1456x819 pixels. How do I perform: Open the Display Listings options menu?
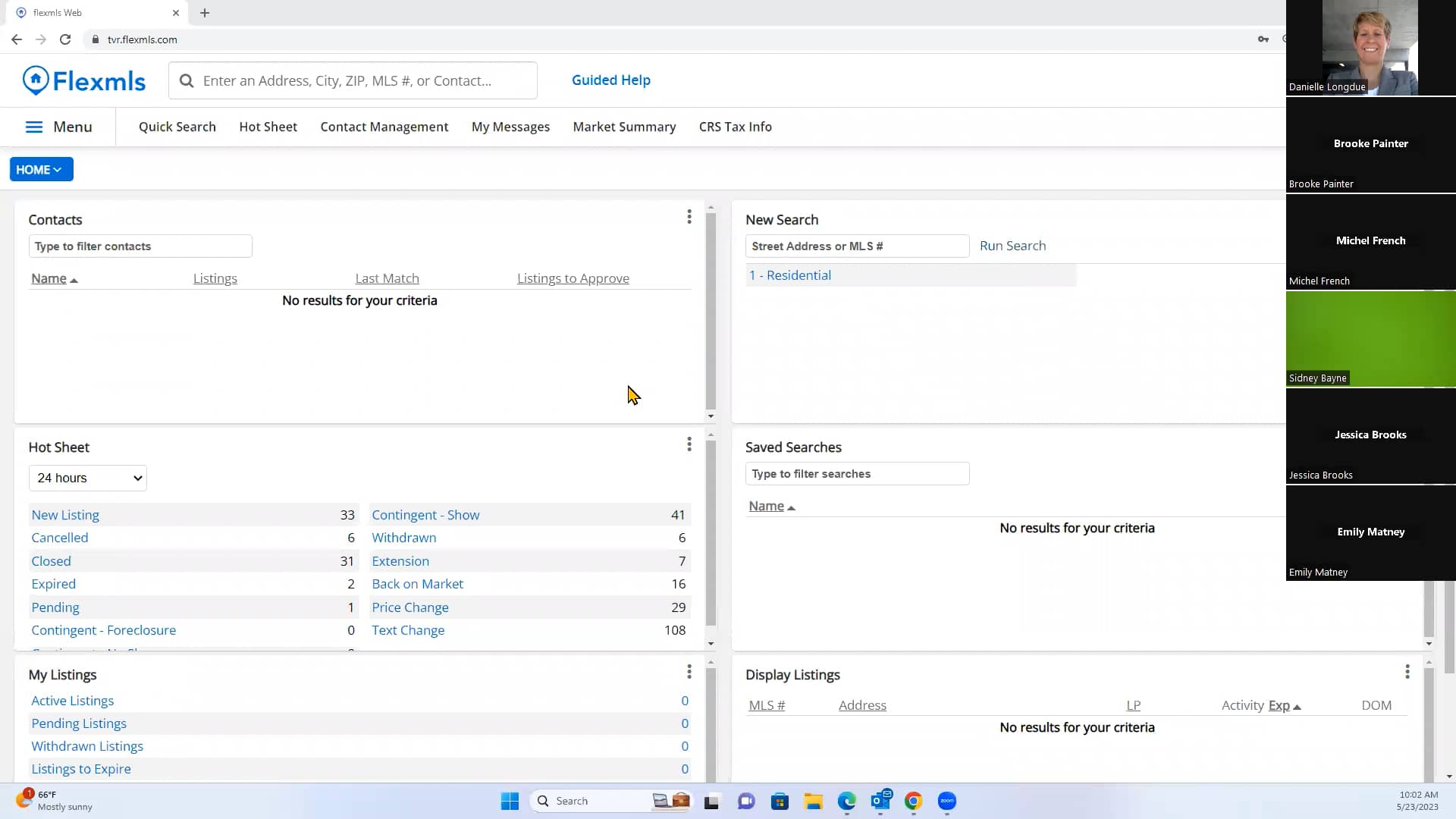[x=1407, y=671]
